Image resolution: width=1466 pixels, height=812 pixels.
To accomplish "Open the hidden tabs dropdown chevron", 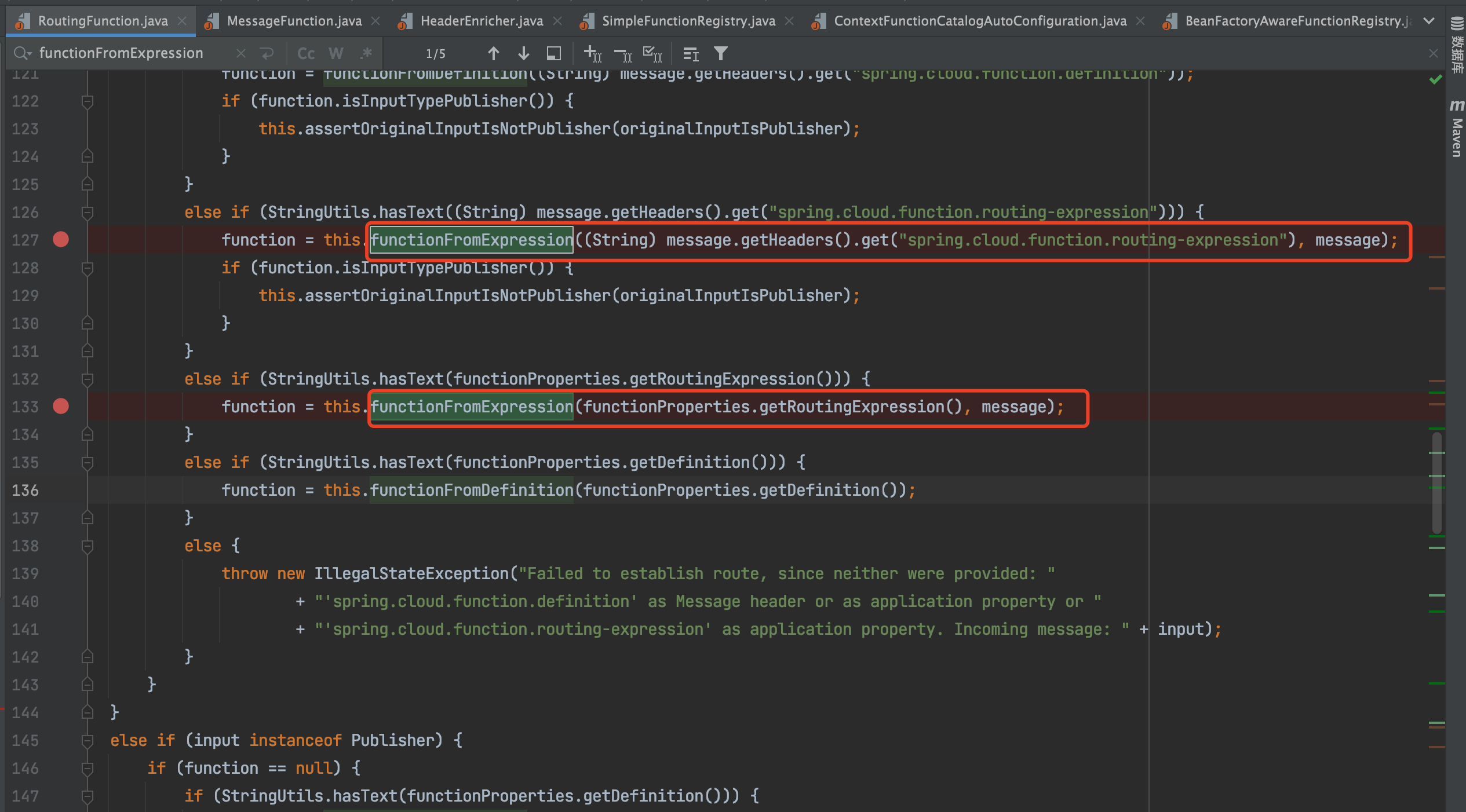I will coord(1429,21).
